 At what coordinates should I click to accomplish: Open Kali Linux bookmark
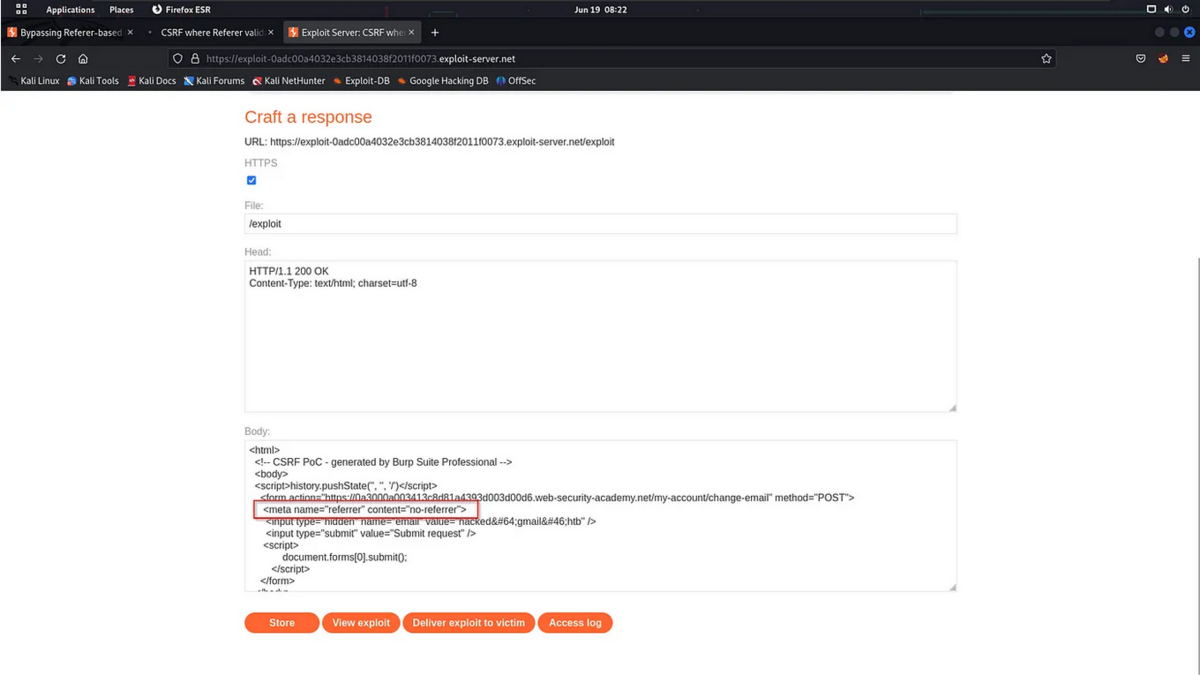34,81
